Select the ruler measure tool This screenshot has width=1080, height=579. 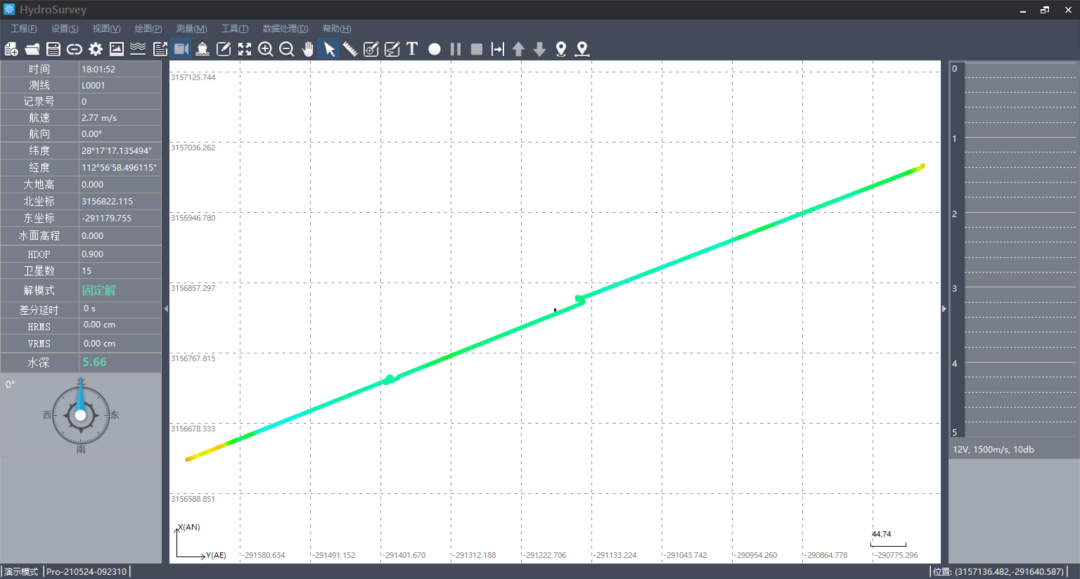350,49
